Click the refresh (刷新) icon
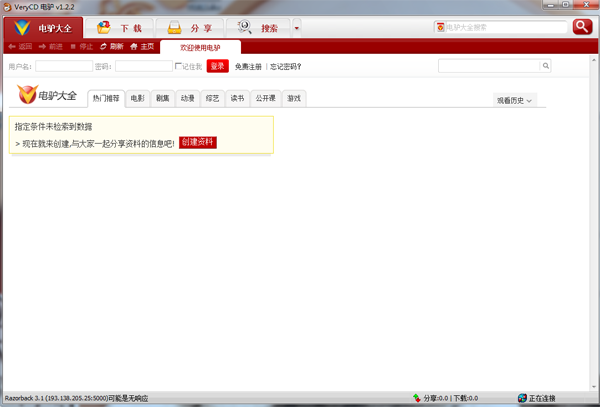The width and height of the screenshot is (600, 407). coord(104,47)
